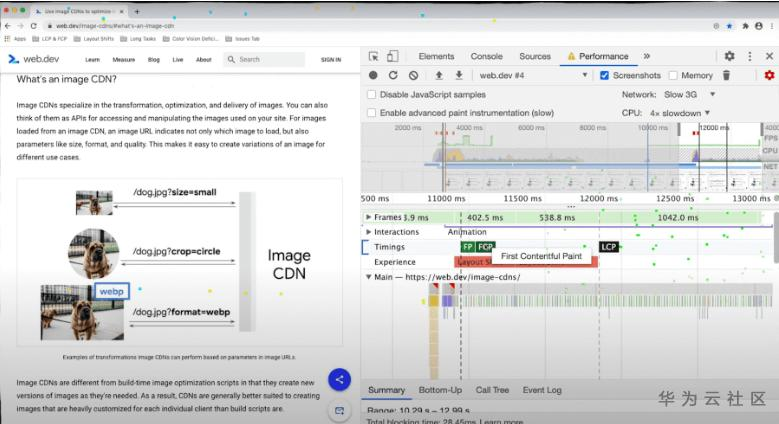Open the Network Slow 3G dropdown
The width and height of the screenshot is (779, 424).
pos(690,94)
